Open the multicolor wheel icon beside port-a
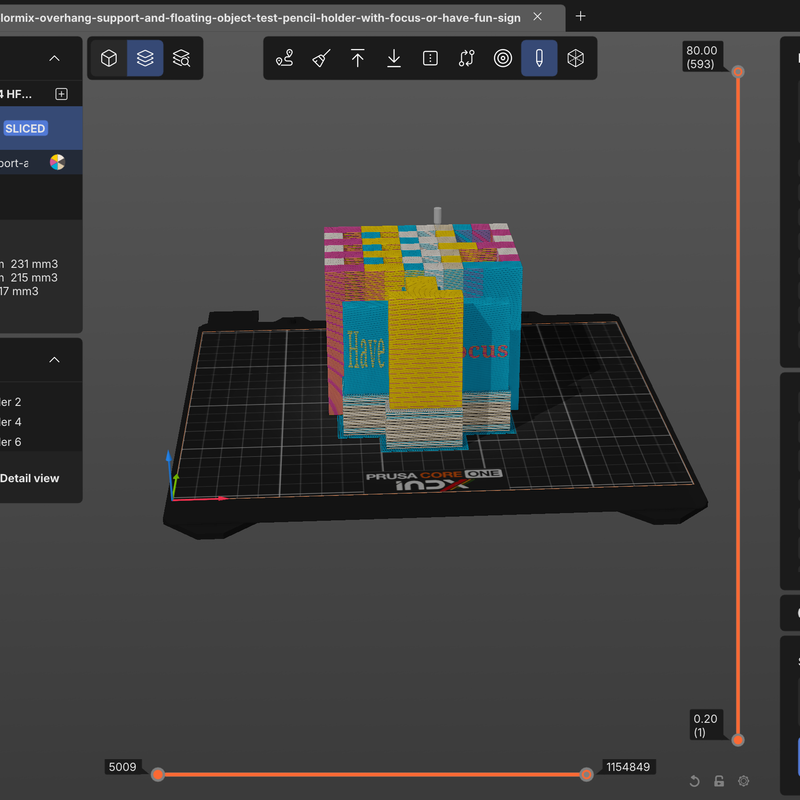 [x=57, y=162]
